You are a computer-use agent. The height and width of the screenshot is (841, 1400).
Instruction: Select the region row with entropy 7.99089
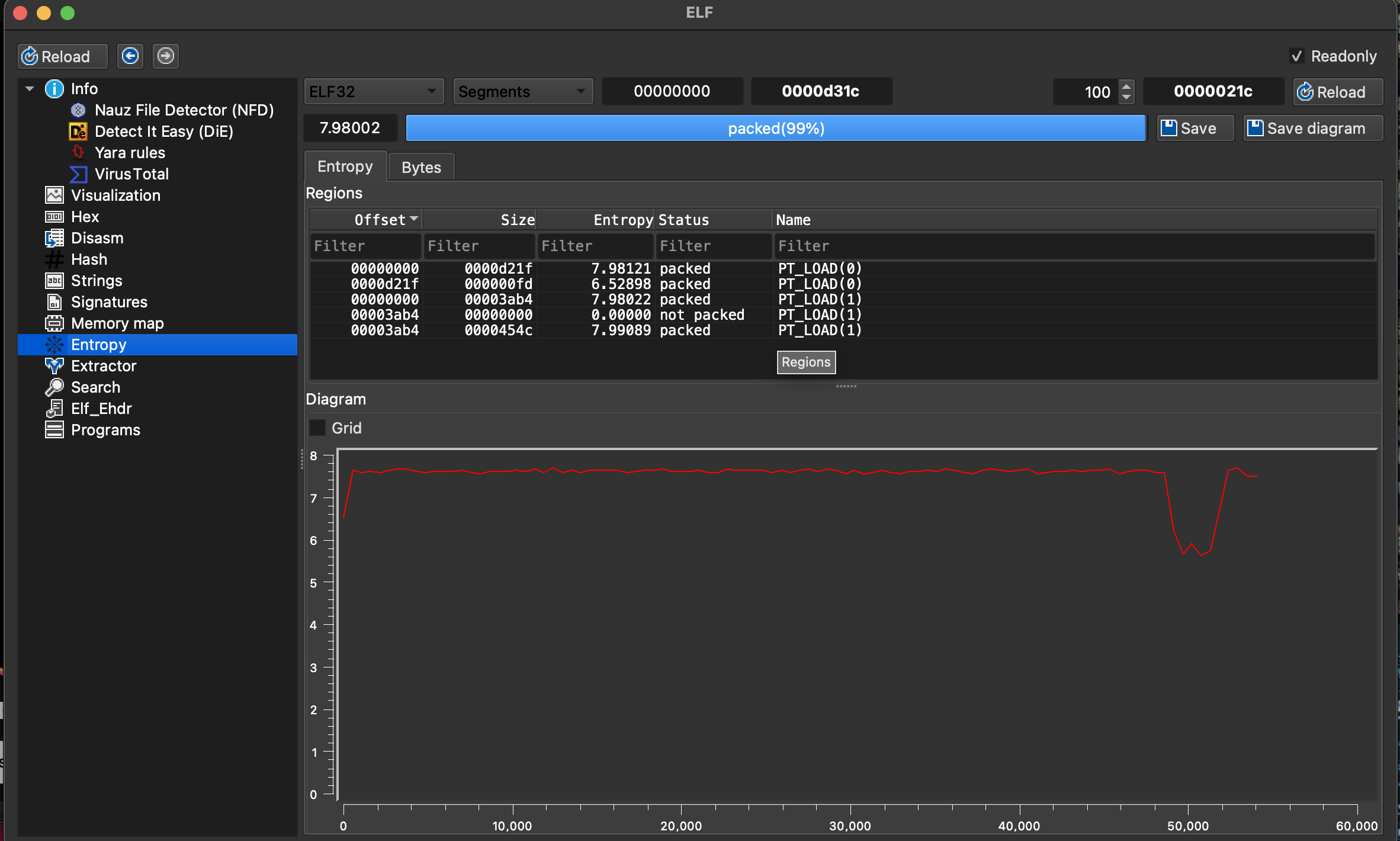point(843,330)
